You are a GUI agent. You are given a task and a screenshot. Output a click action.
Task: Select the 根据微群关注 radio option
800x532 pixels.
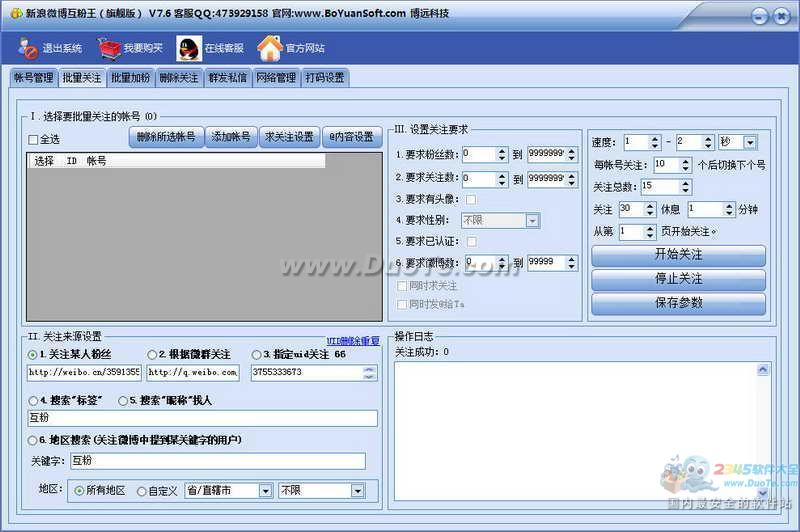click(x=152, y=354)
